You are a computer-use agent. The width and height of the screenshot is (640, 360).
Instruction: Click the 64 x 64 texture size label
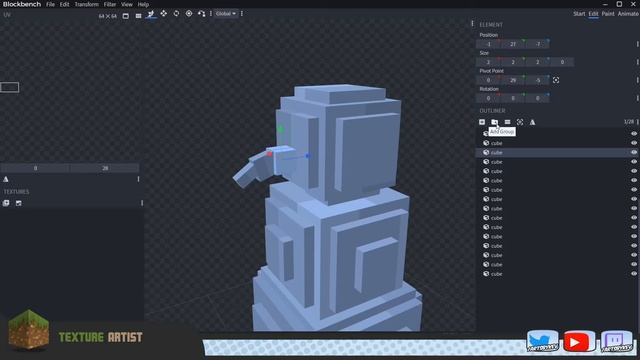[x=107, y=16]
